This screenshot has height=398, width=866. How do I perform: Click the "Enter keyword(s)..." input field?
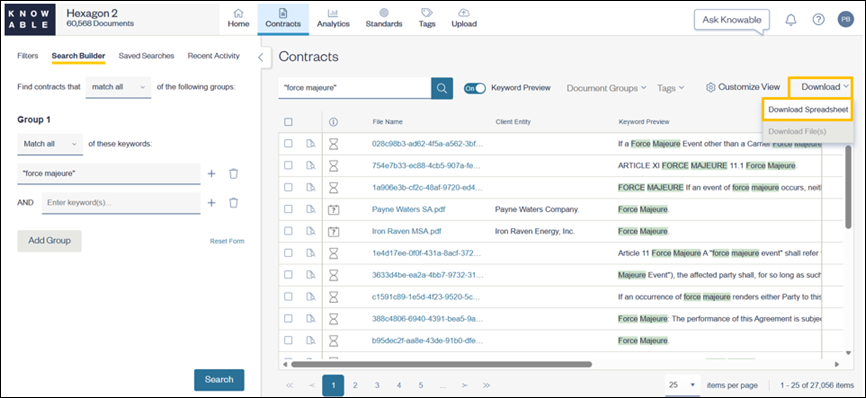tap(121, 203)
